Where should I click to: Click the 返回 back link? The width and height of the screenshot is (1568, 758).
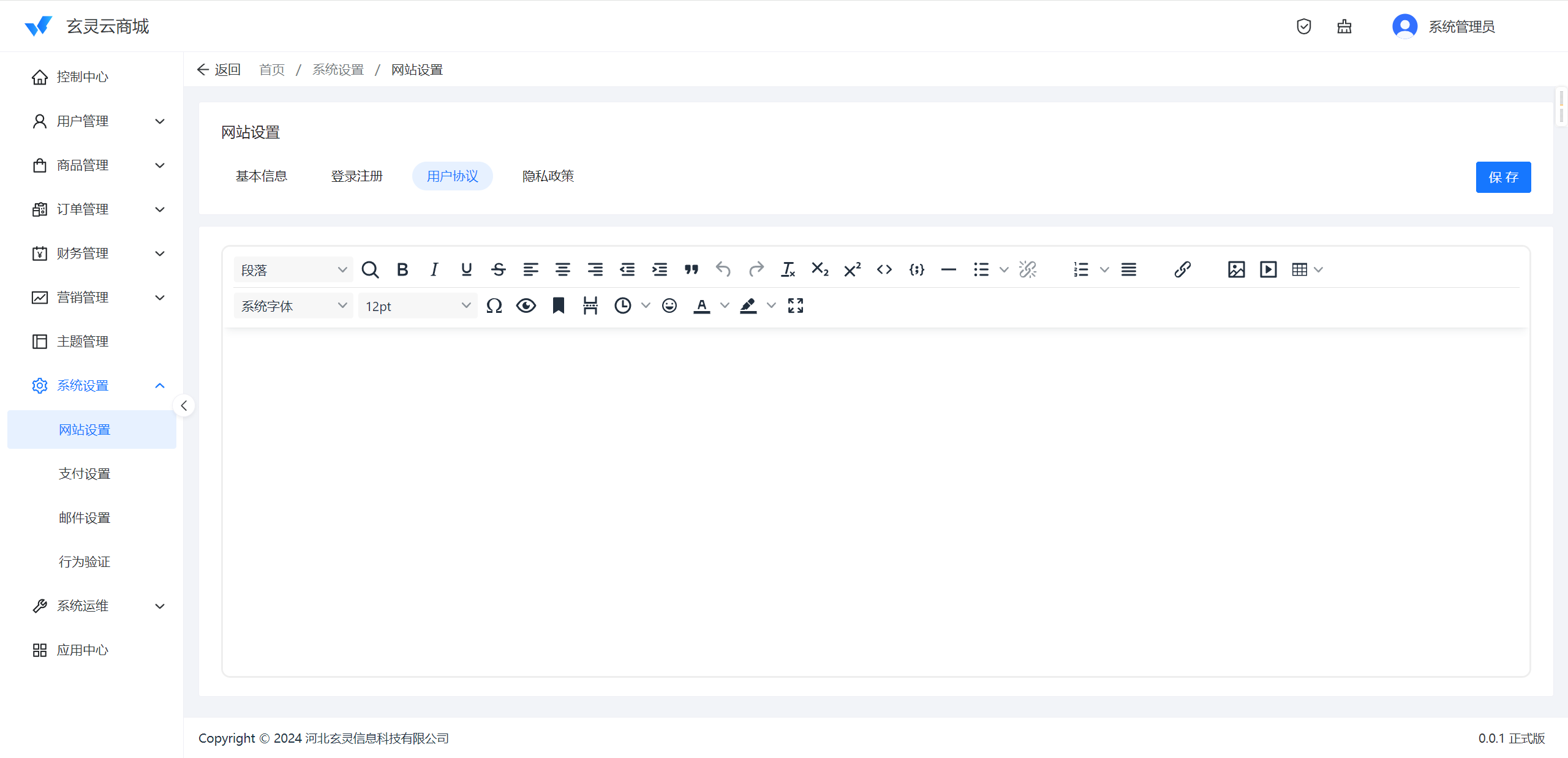pos(219,70)
